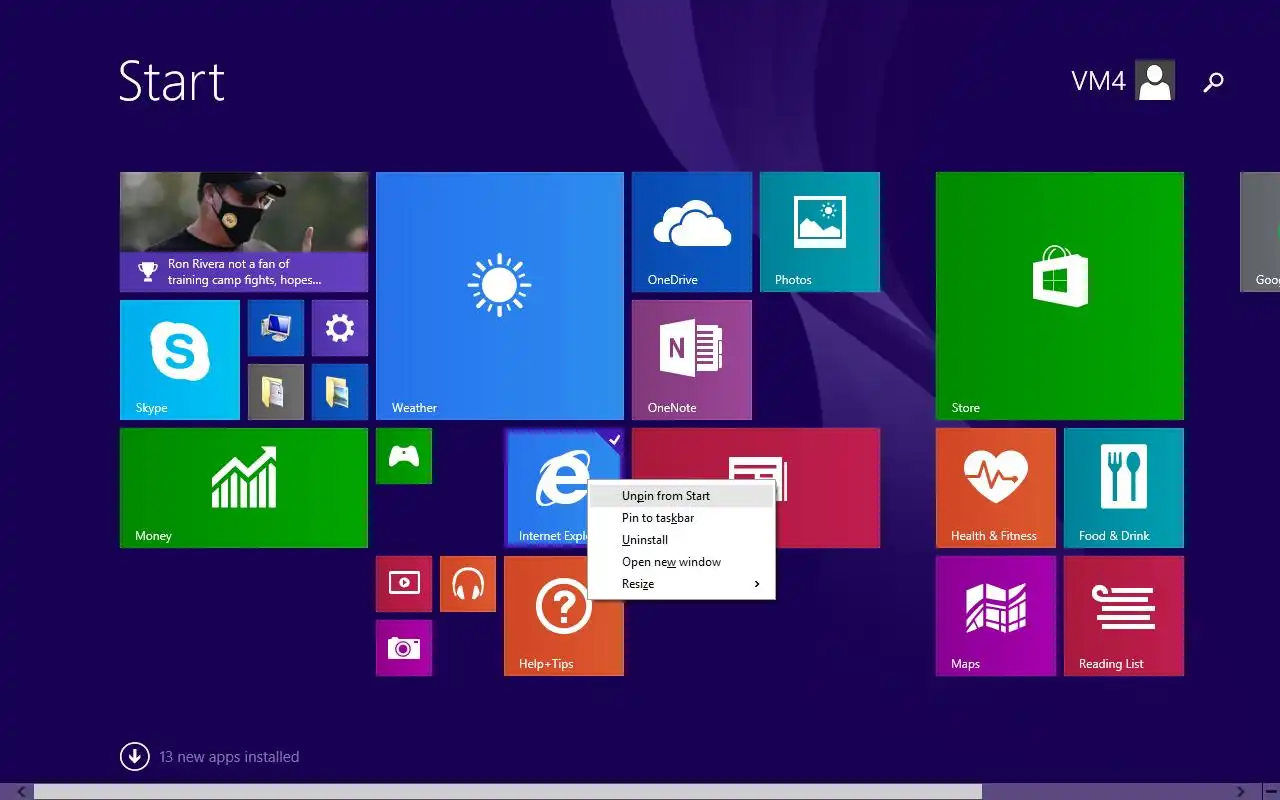Open the Food & Drink tile

coord(1124,488)
